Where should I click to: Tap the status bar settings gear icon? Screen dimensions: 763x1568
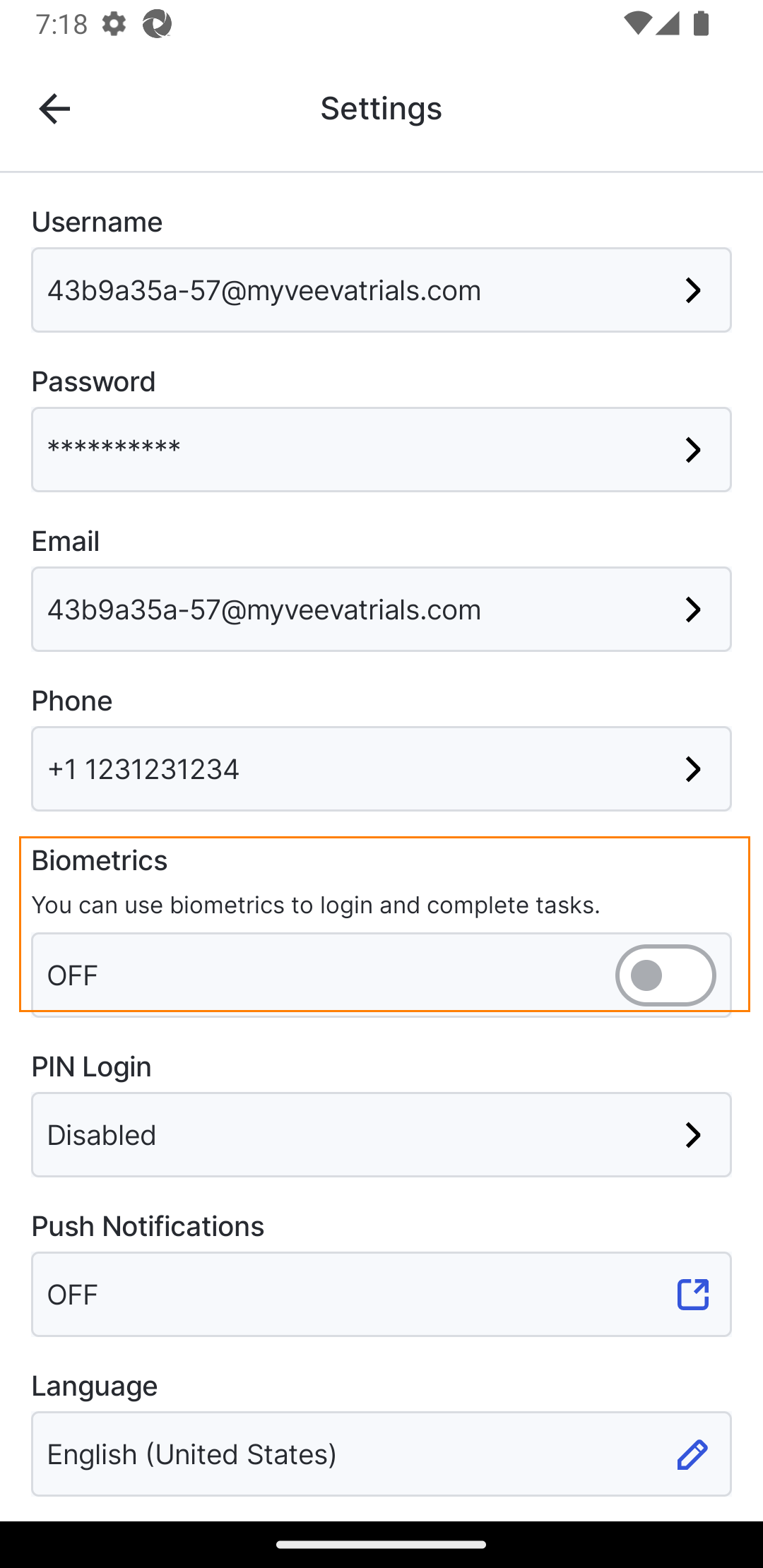click(114, 24)
